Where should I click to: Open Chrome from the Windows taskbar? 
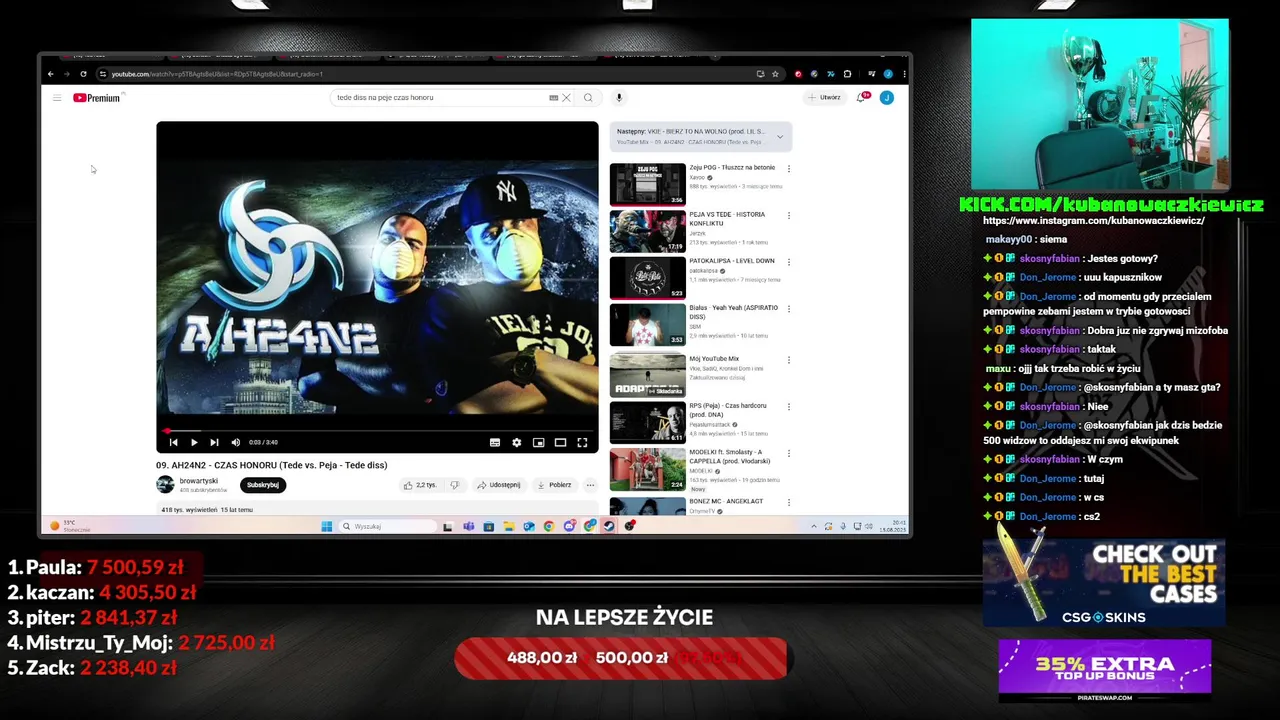click(549, 526)
